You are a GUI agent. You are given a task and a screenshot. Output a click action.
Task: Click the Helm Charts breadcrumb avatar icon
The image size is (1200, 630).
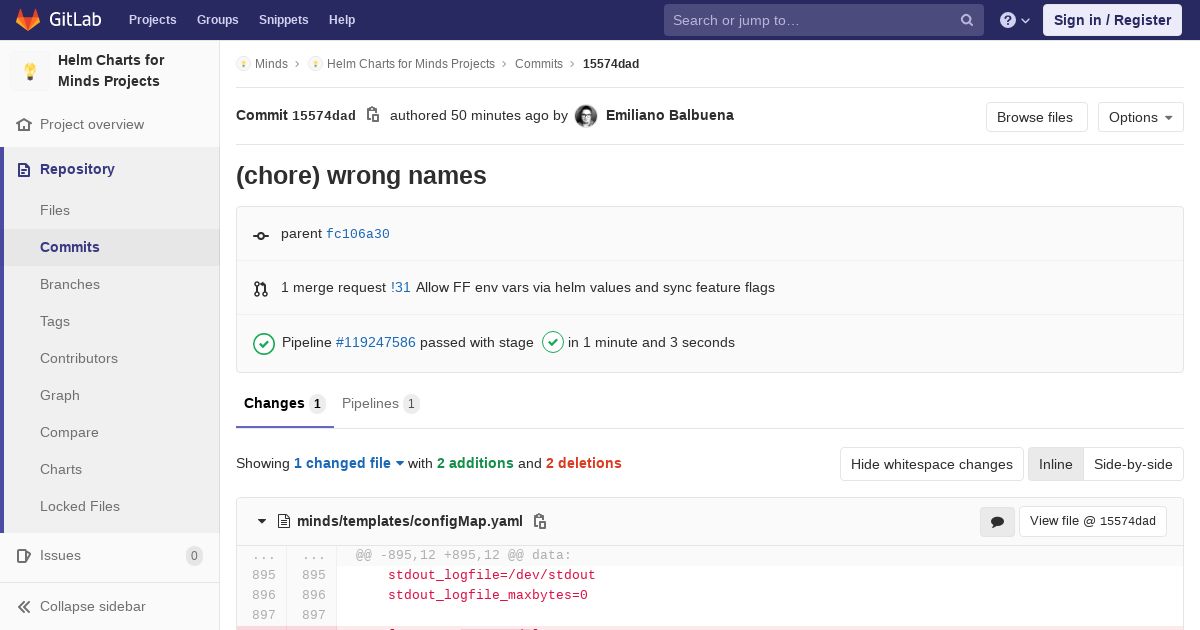[315, 64]
